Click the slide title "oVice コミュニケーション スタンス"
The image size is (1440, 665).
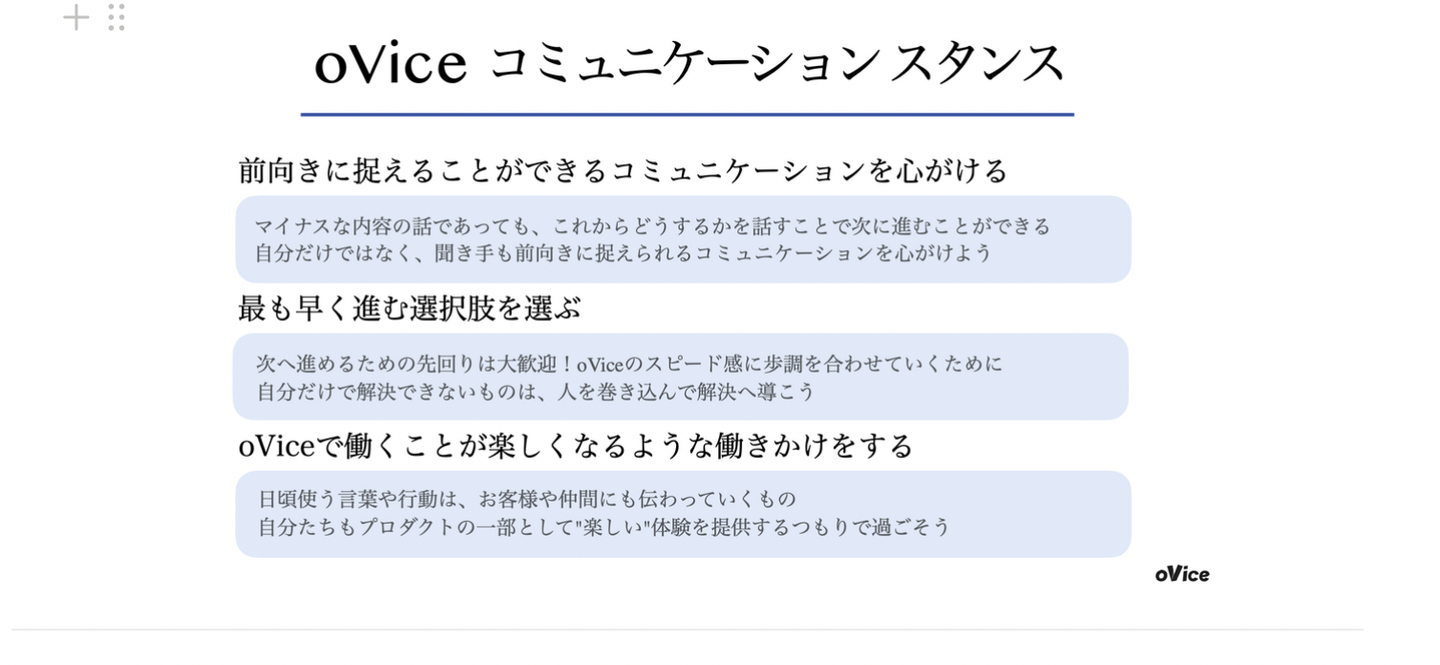point(689,64)
